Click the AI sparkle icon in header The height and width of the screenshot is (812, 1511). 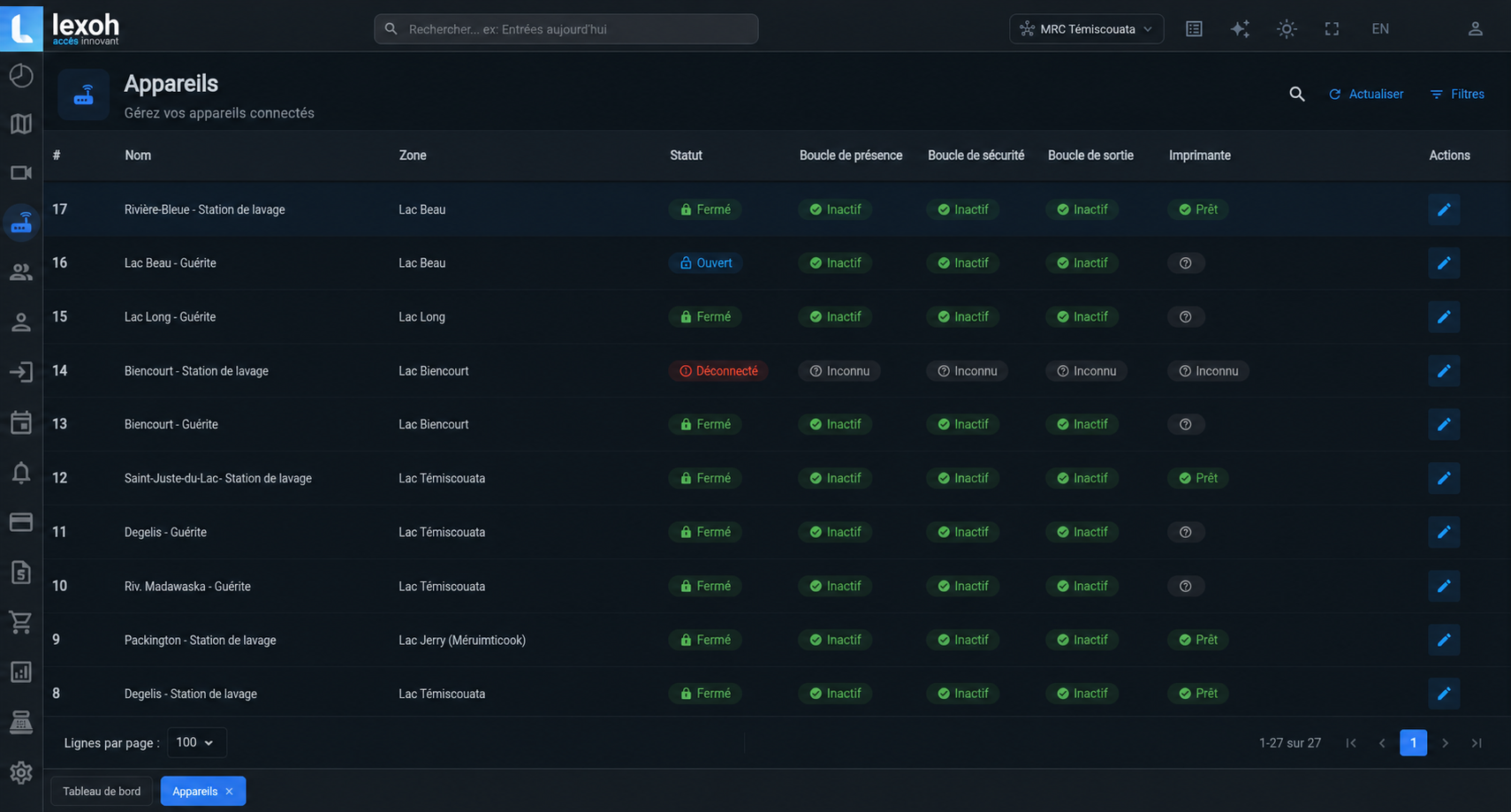[1240, 29]
